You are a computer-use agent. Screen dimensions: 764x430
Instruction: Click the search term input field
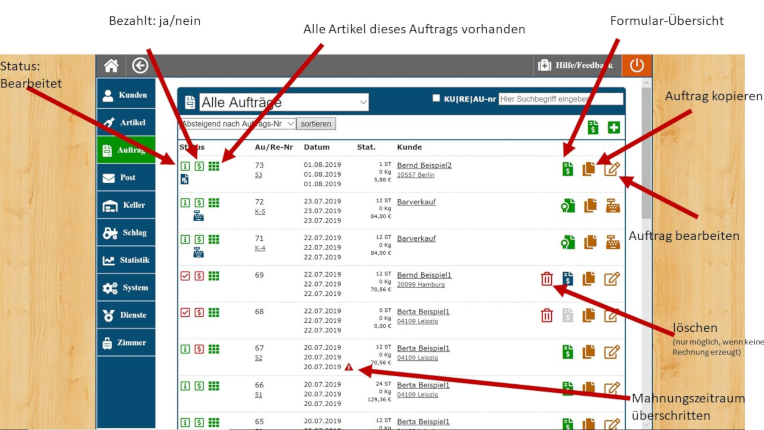coord(559,99)
